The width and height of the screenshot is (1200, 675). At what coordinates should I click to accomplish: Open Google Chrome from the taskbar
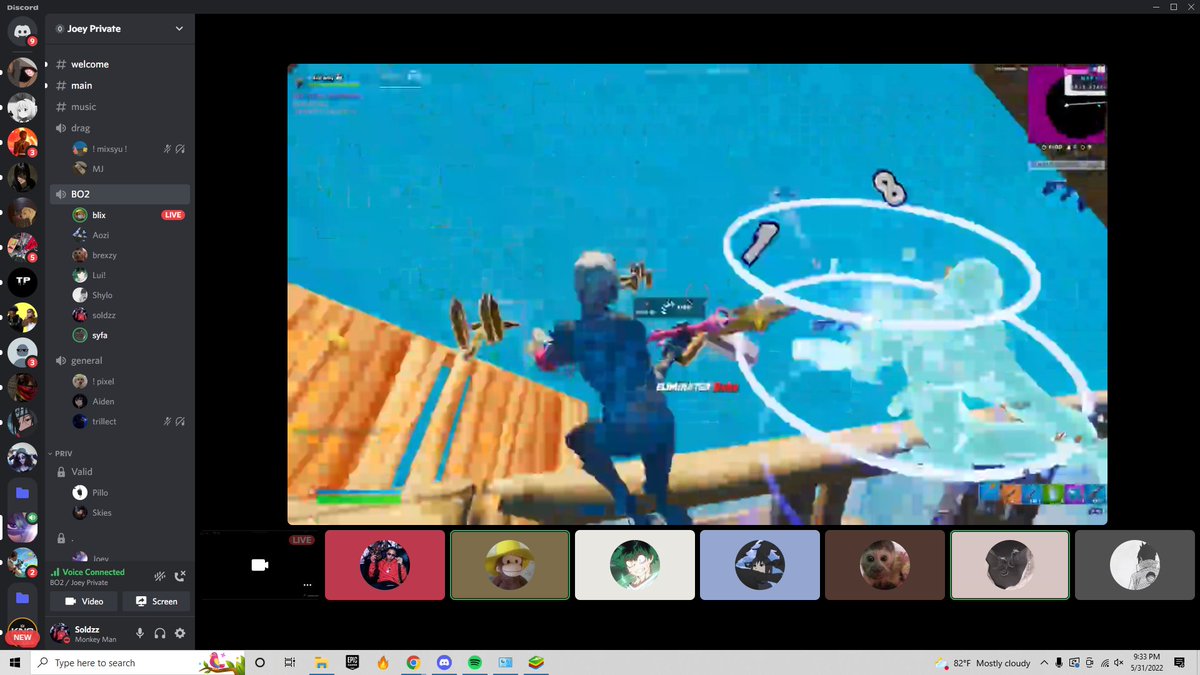413,662
